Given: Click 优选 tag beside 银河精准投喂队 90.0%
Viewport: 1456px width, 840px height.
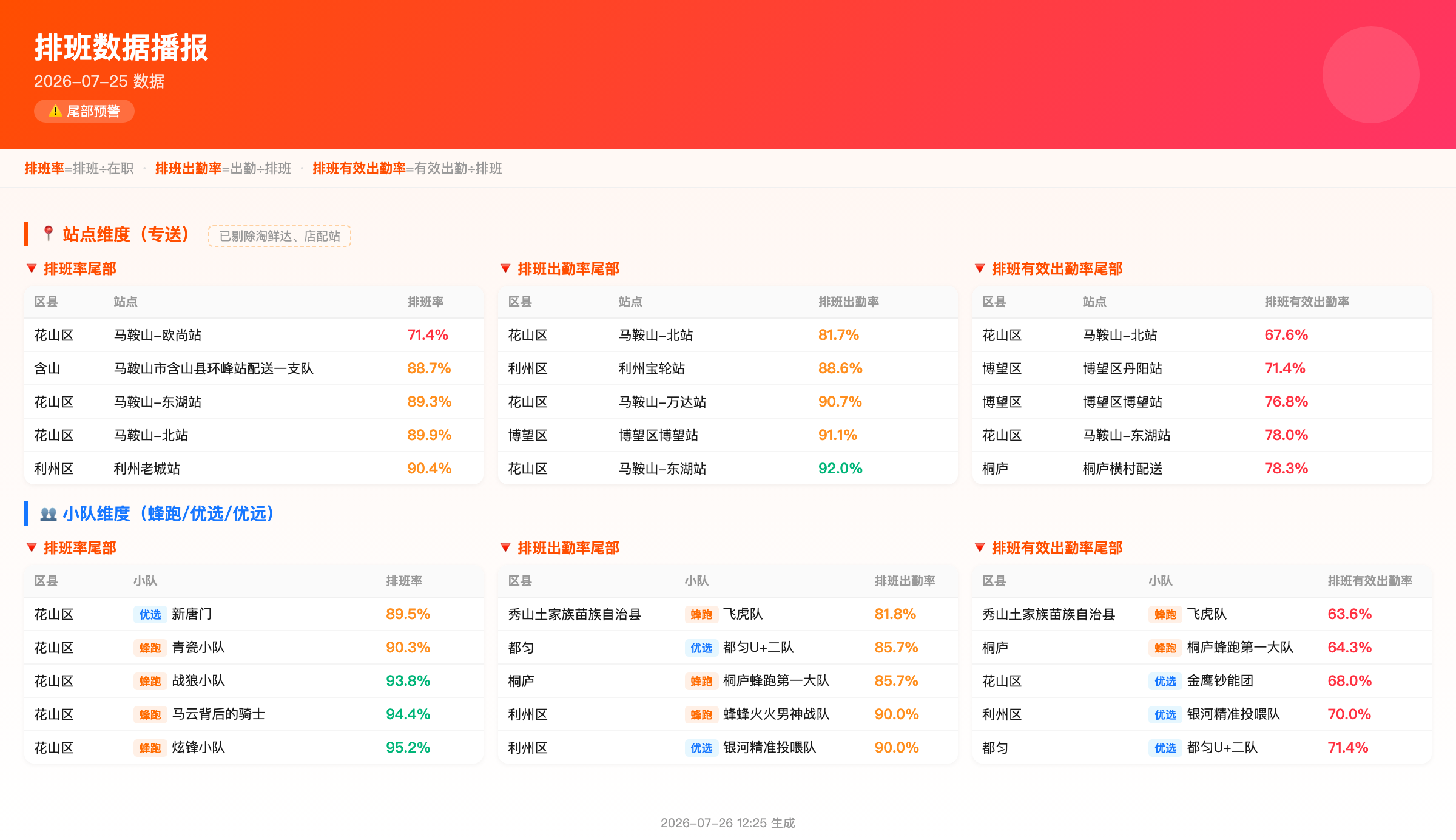Looking at the screenshot, I should [701, 748].
